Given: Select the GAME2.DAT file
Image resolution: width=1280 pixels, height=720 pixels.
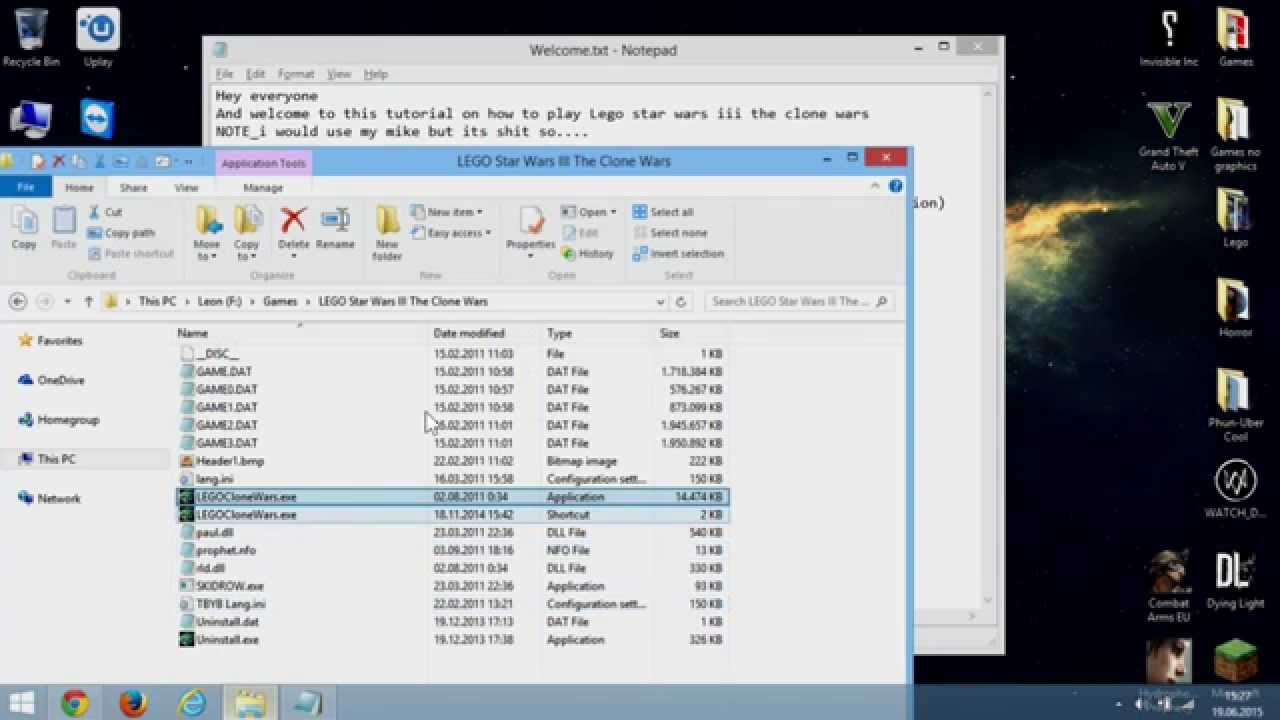Looking at the screenshot, I should [227, 425].
